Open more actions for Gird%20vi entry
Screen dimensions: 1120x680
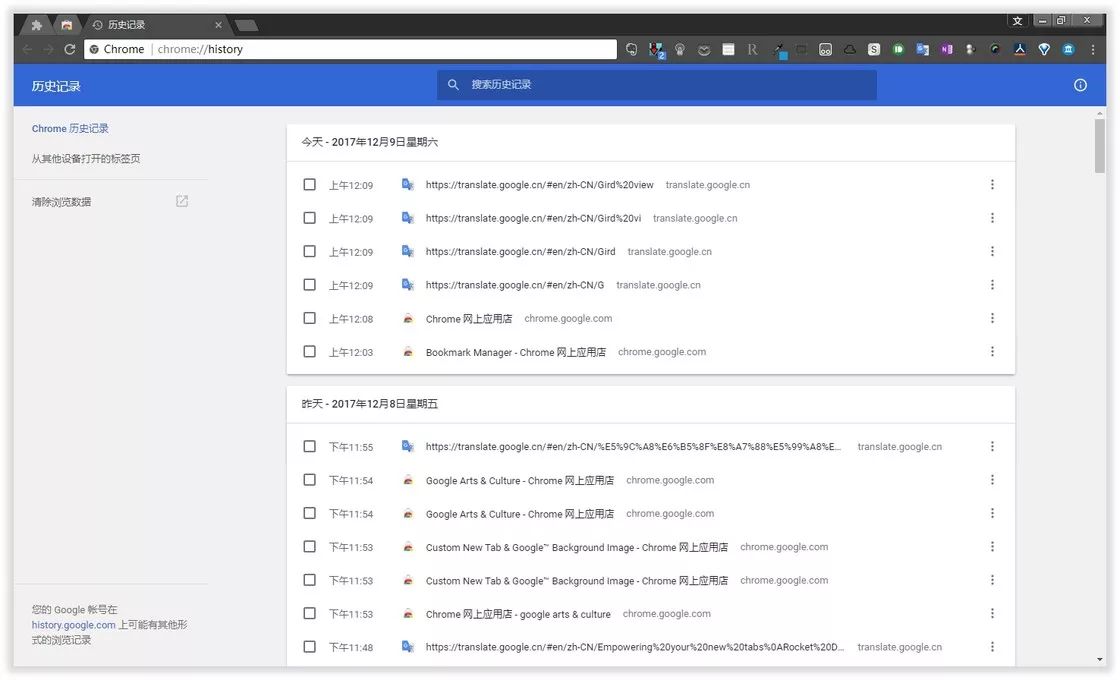[992, 218]
